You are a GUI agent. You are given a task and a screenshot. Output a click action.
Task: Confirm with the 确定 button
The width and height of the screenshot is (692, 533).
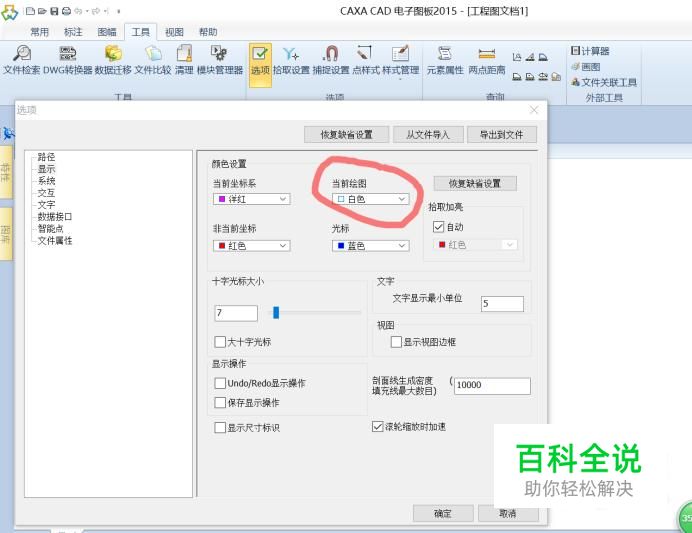click(443, 514)
